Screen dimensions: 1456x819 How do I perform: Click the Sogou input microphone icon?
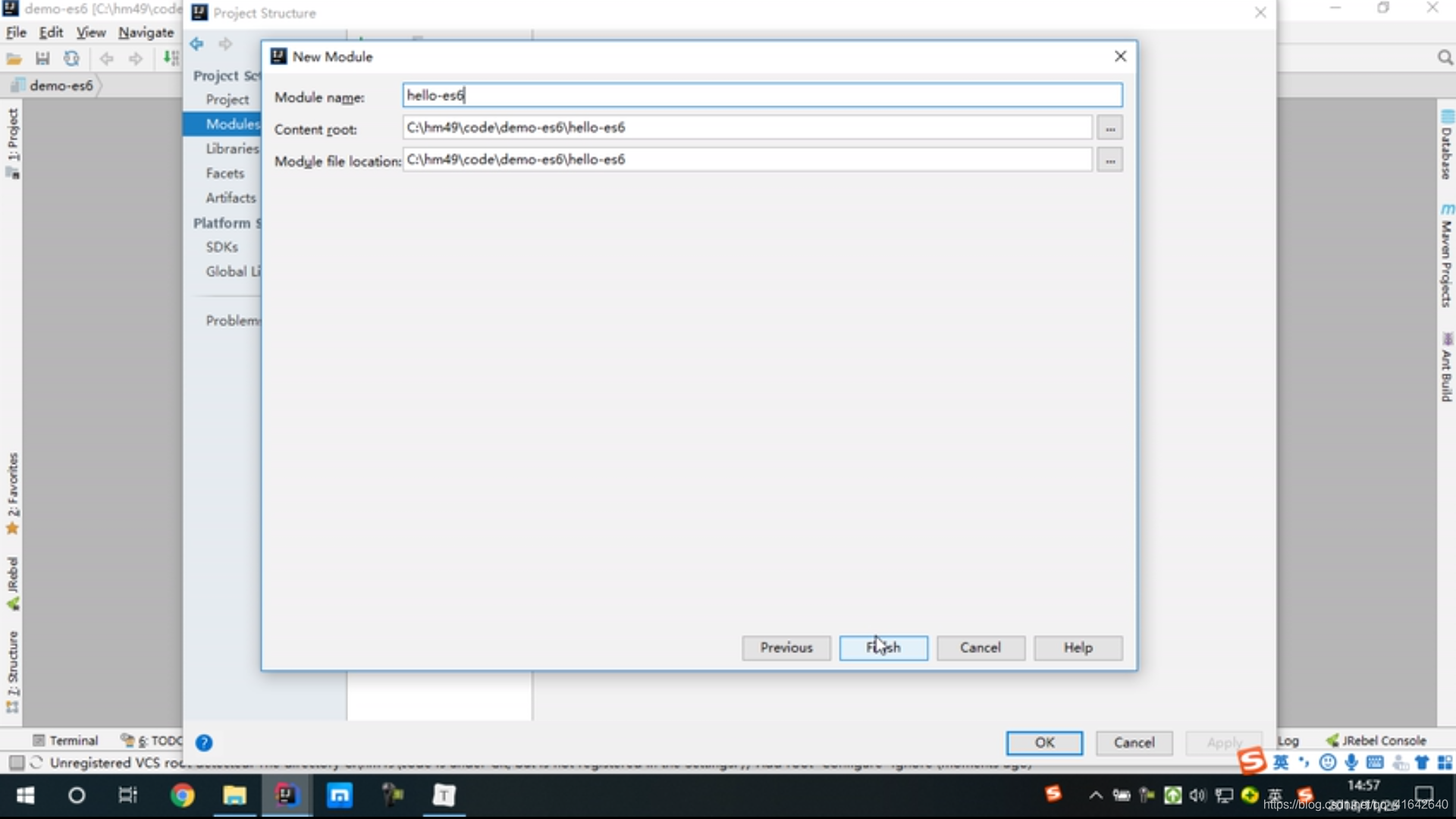(1351, 762)
